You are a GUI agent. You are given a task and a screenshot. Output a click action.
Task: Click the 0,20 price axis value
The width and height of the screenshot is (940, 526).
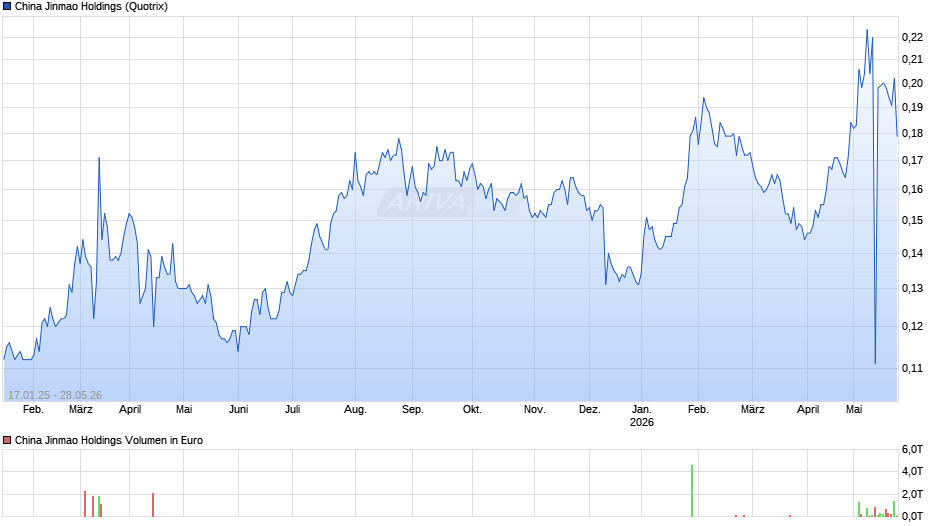point(912,83)
